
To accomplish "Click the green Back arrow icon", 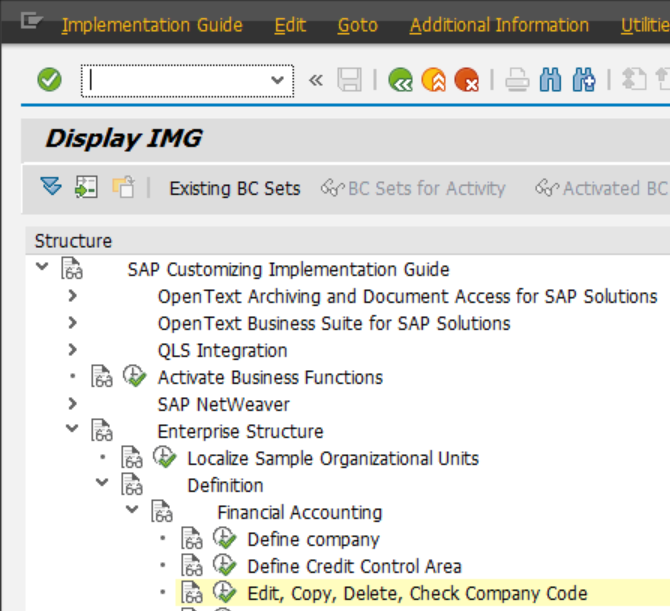I will click(x=400, y=80).
